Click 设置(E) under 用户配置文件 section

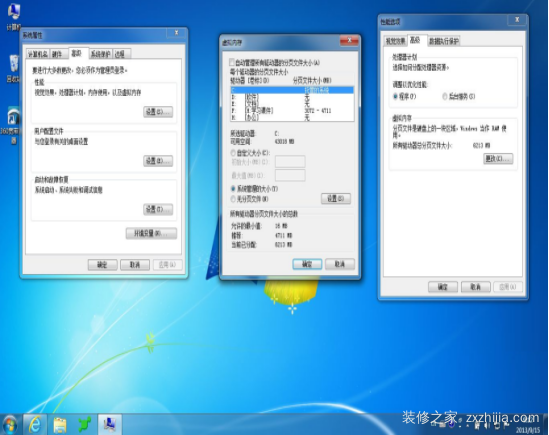pos(158,161)
